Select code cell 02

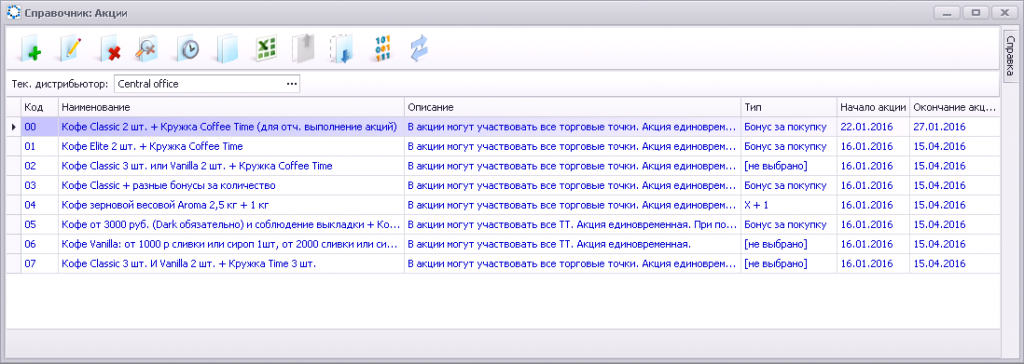[x=40, y=166]
